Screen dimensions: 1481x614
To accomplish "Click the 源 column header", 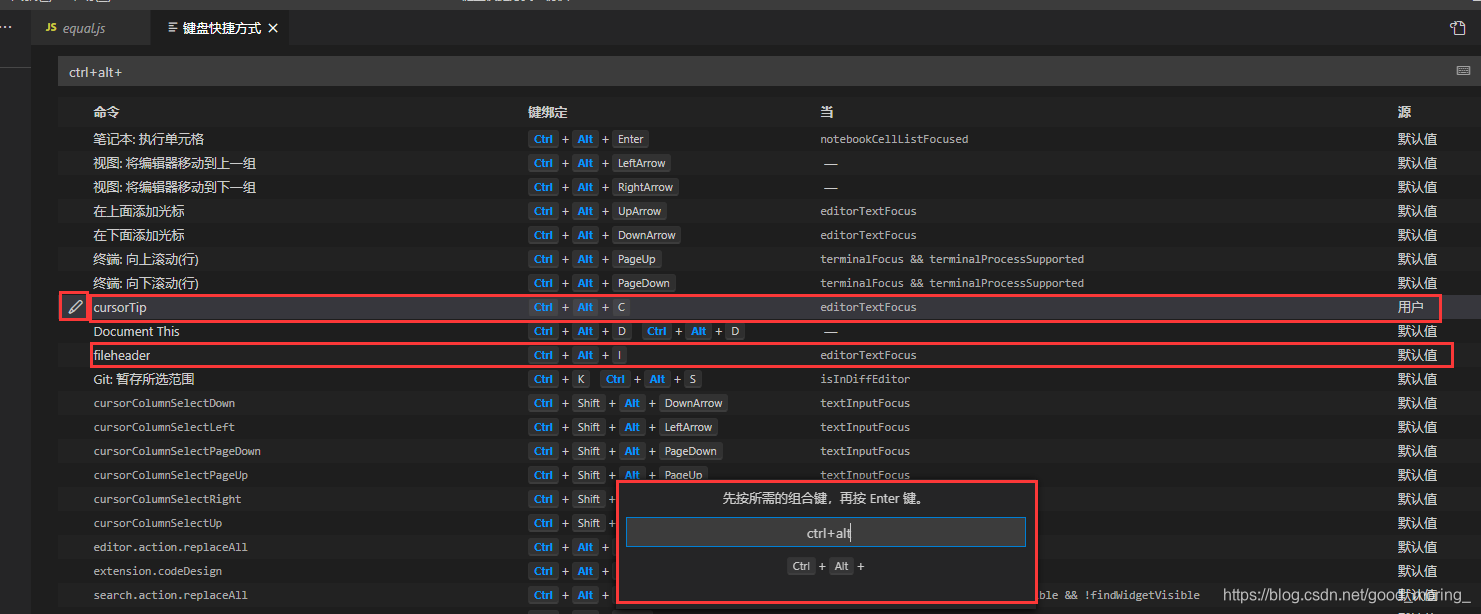I will [x=1405, y=112].
